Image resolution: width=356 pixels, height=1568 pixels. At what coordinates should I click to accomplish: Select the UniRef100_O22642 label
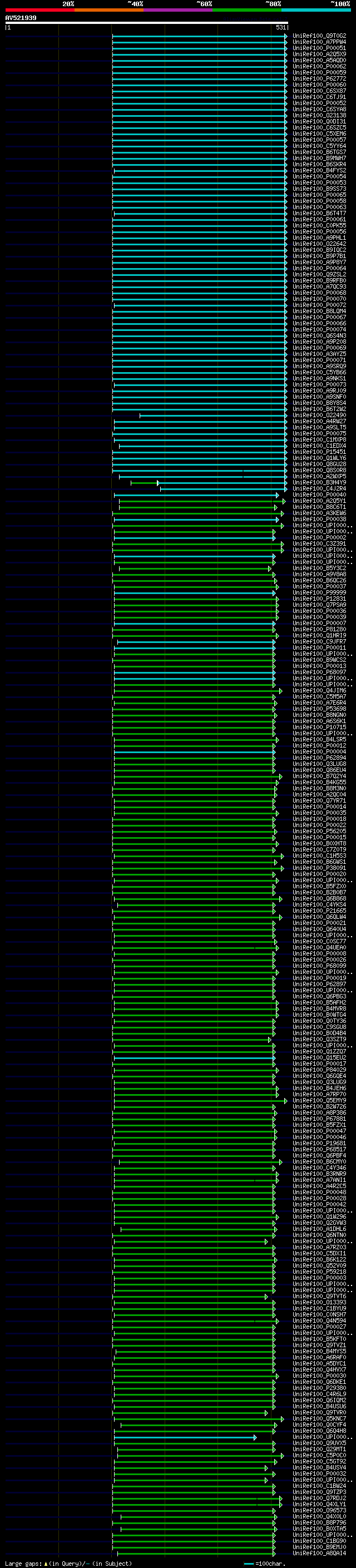(319, 244)
